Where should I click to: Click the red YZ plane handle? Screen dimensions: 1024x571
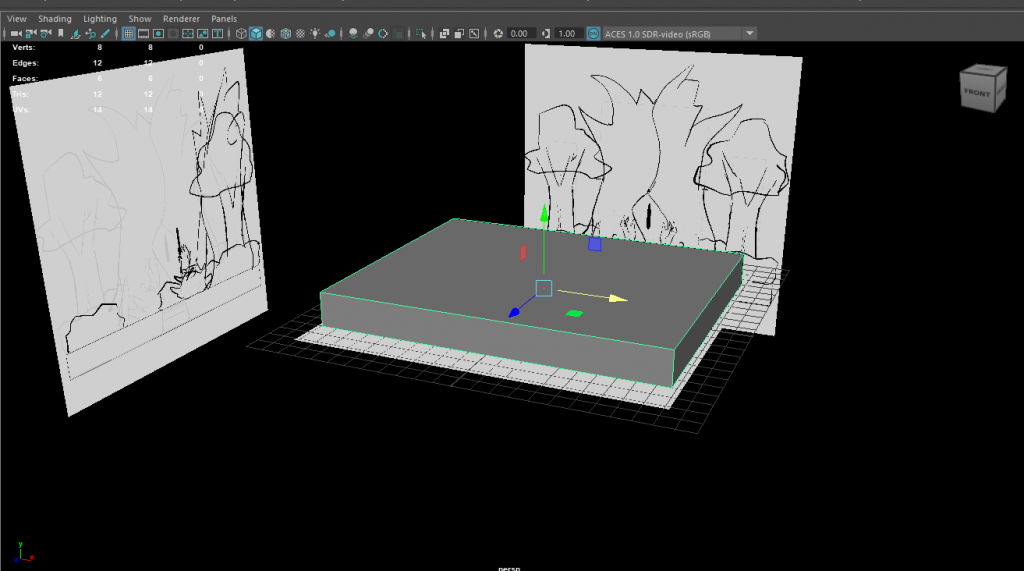click(x=523, y=253)
